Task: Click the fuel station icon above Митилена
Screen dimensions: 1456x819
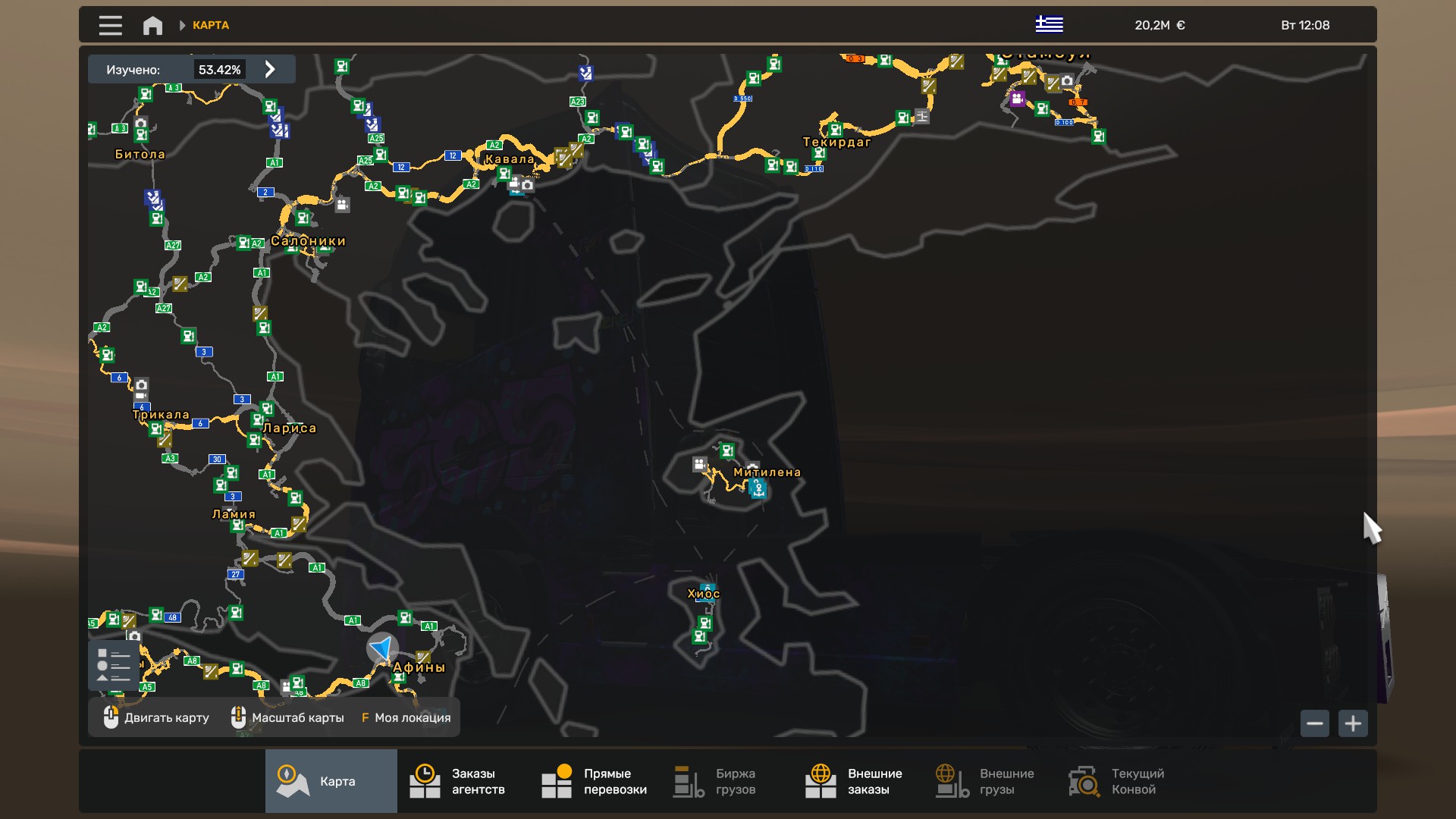Action: pyautogui.click(x=727, y=451)
